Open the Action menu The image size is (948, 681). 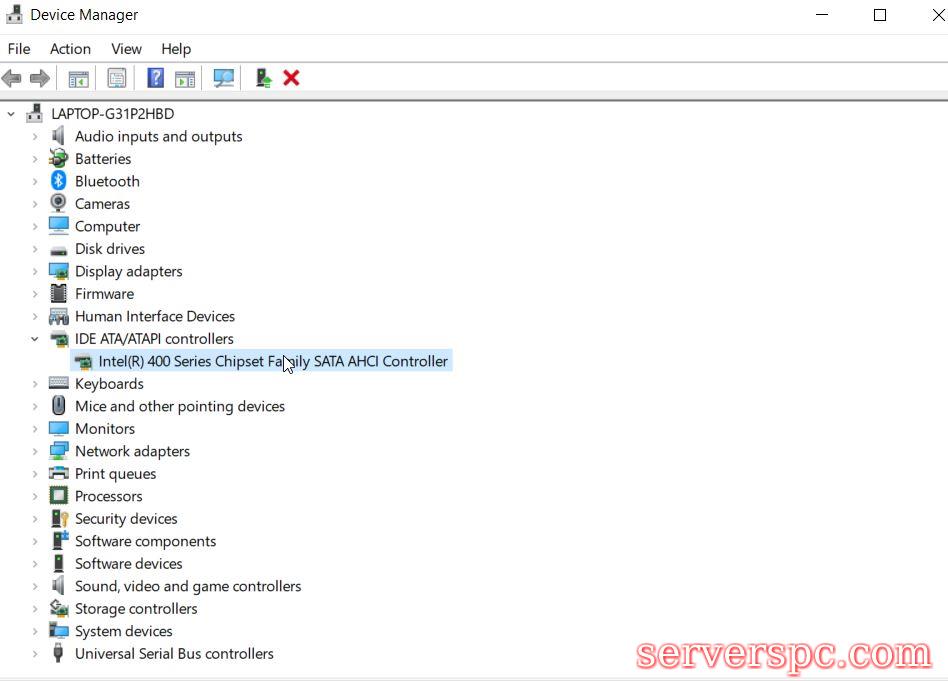tap(70, 49)
